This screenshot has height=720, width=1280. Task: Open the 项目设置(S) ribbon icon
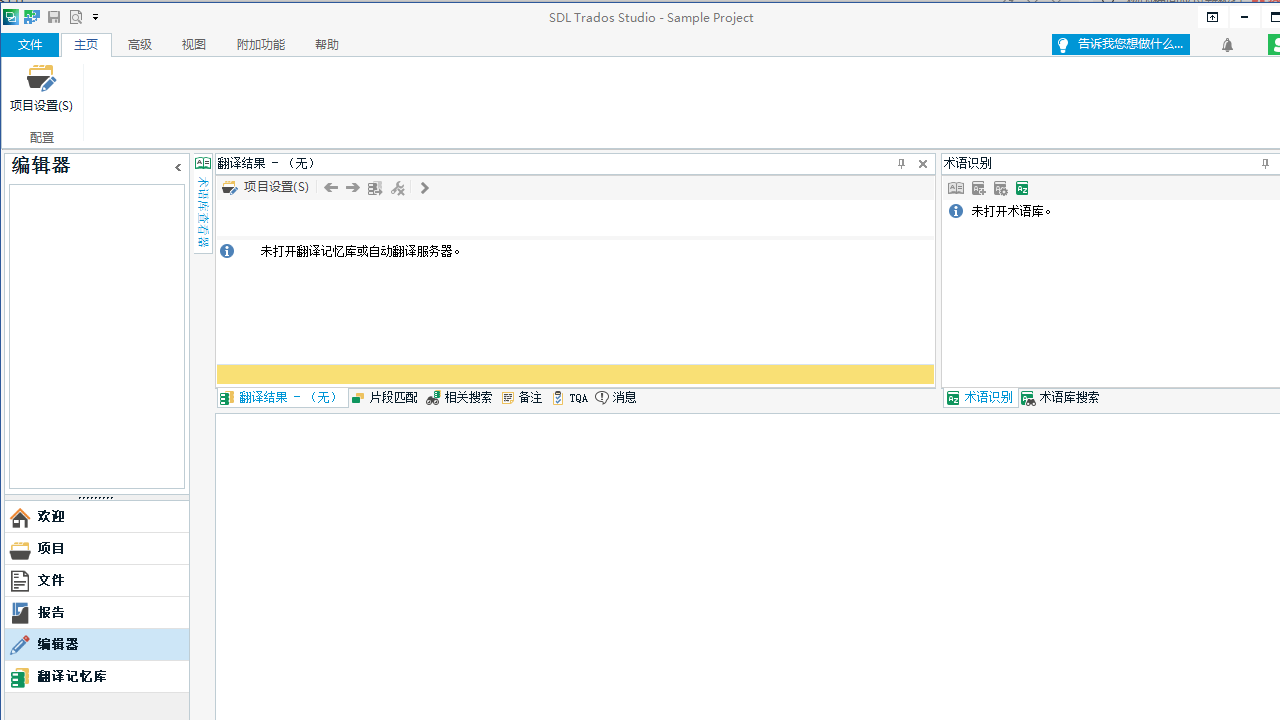point(41,90)
